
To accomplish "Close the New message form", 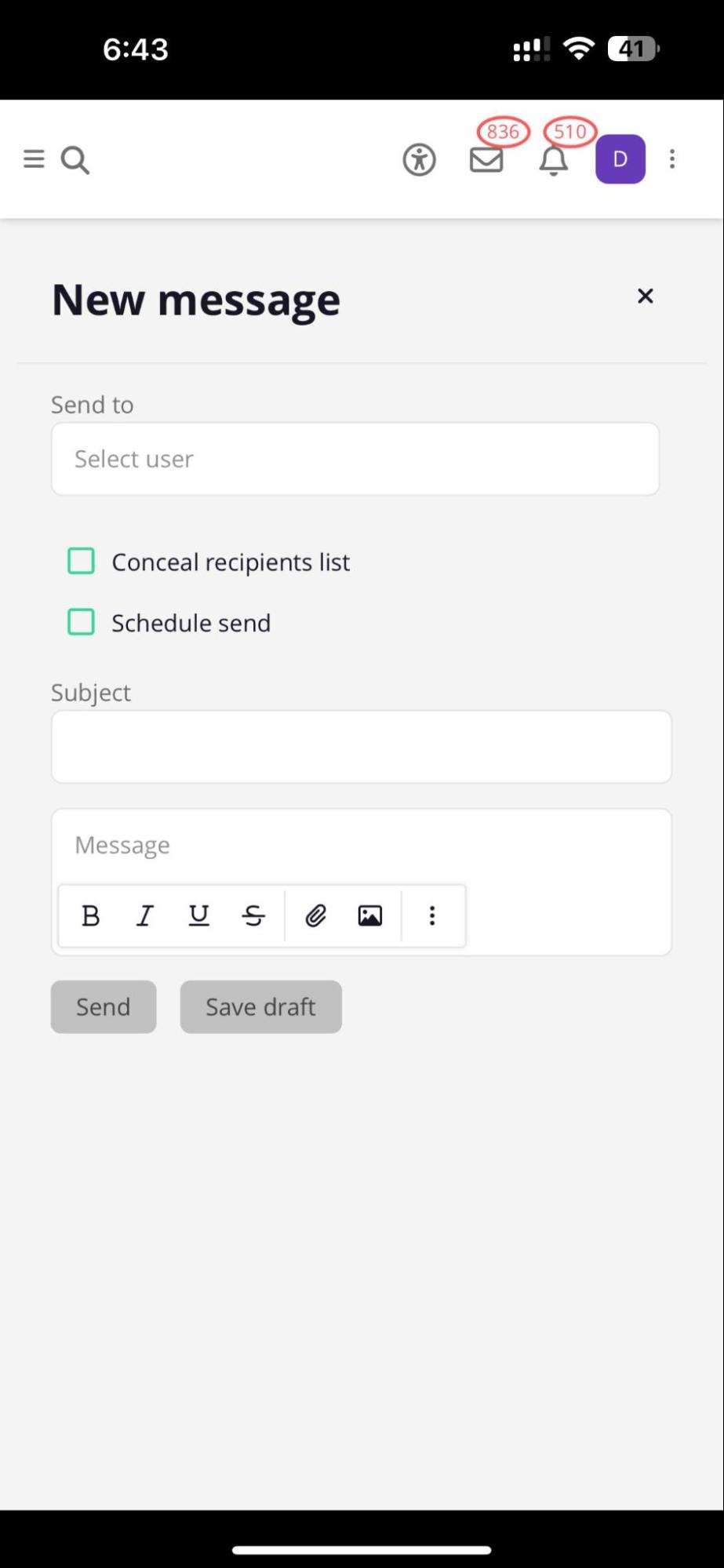I will click(x=646, y=296).
